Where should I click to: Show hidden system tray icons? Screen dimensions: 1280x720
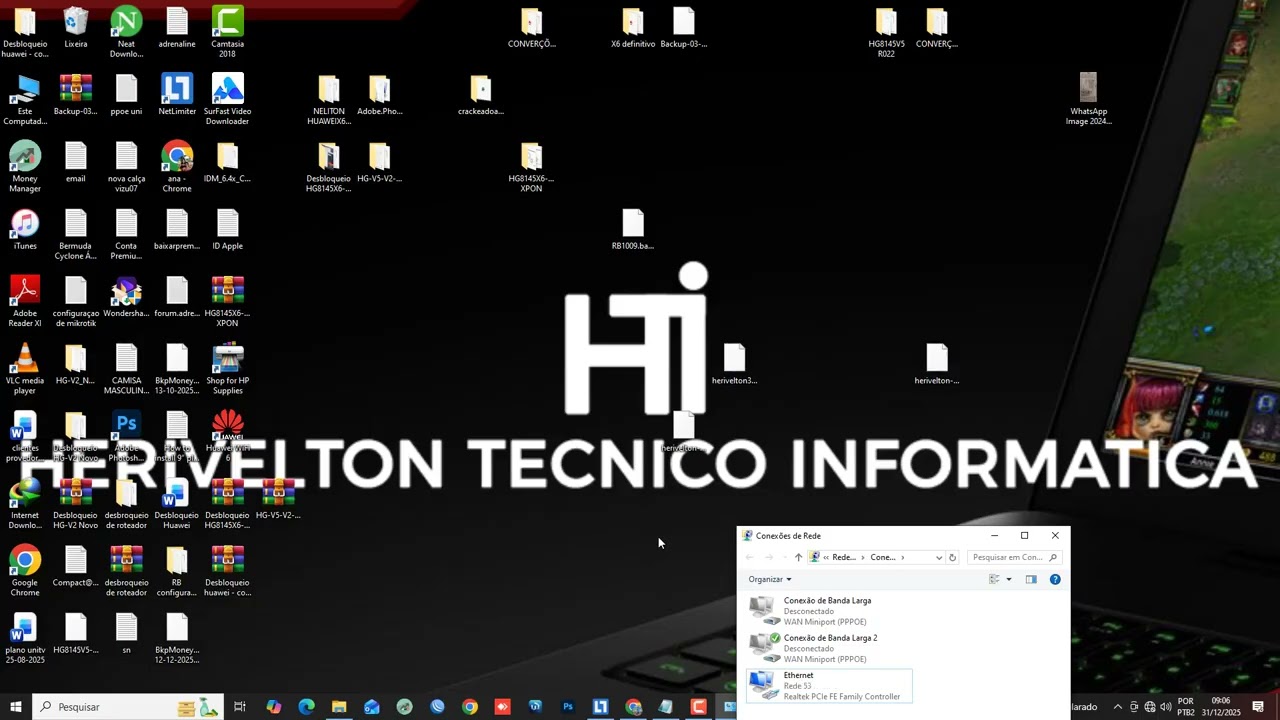(1118, 707)
